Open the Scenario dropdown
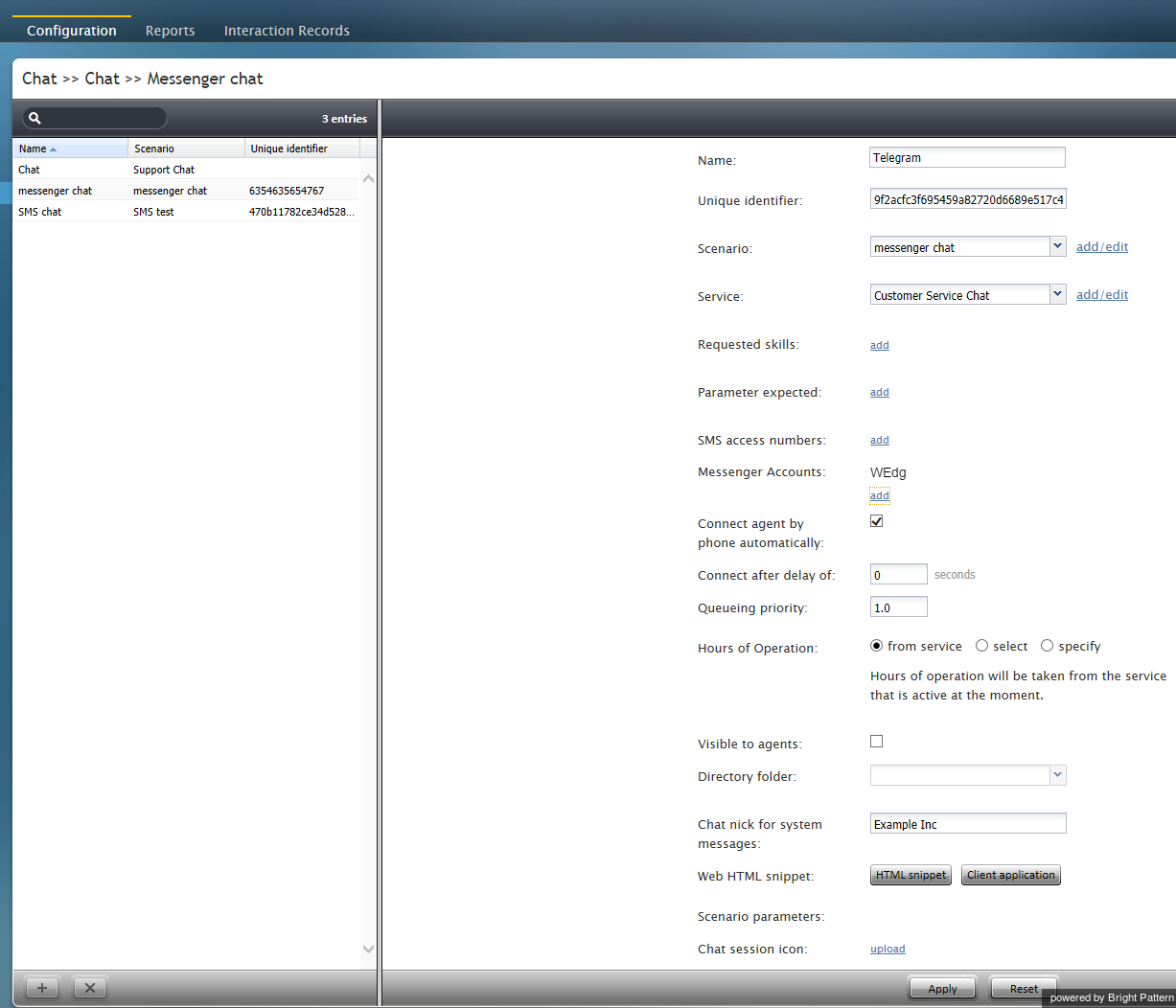The image size is (1176, 1008). pyautogui.click(x=1057, y=247)
